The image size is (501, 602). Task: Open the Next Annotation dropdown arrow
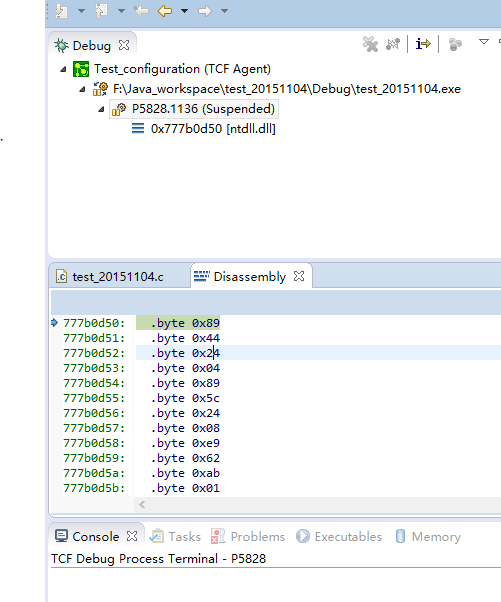point(81,11)
